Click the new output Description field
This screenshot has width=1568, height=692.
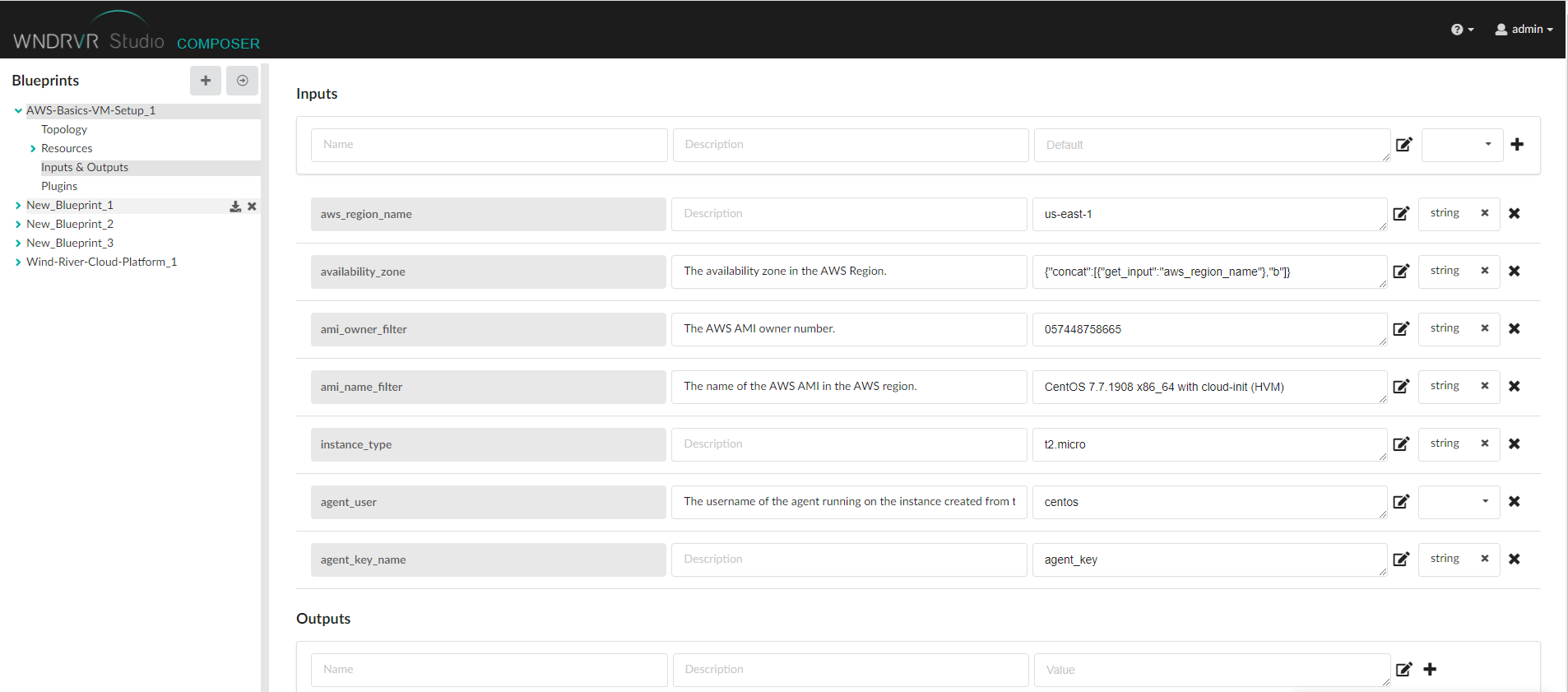pyautogui.click(x=851, y=670)
